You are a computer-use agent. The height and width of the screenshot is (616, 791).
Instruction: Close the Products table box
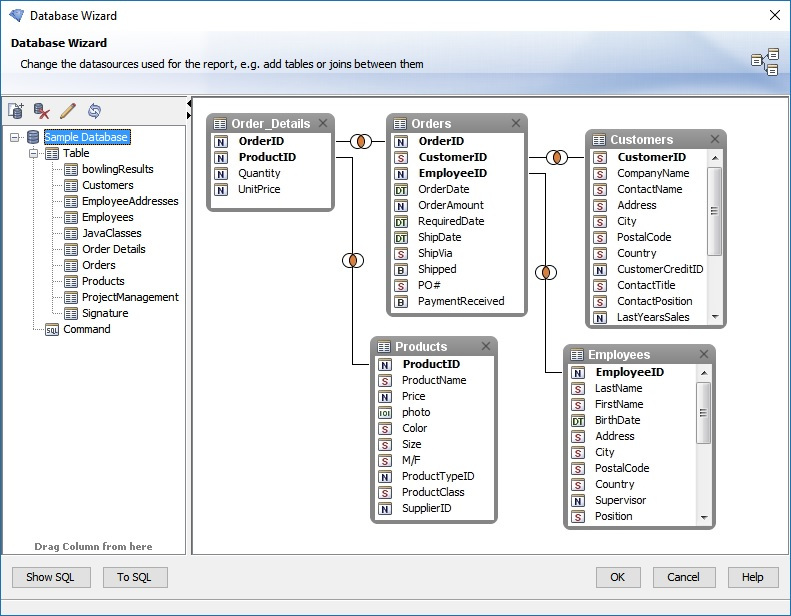(486, 346)
